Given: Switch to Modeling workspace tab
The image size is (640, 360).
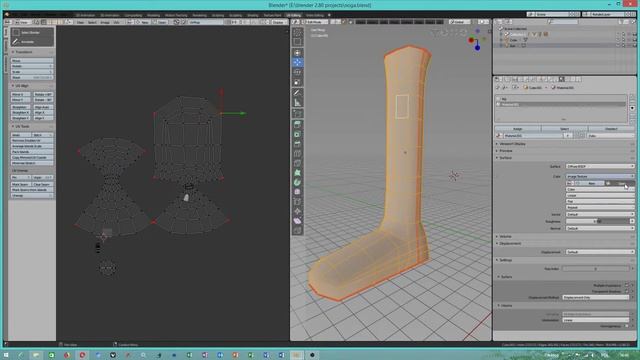Looking at the screenshot, I should [153, 15].
